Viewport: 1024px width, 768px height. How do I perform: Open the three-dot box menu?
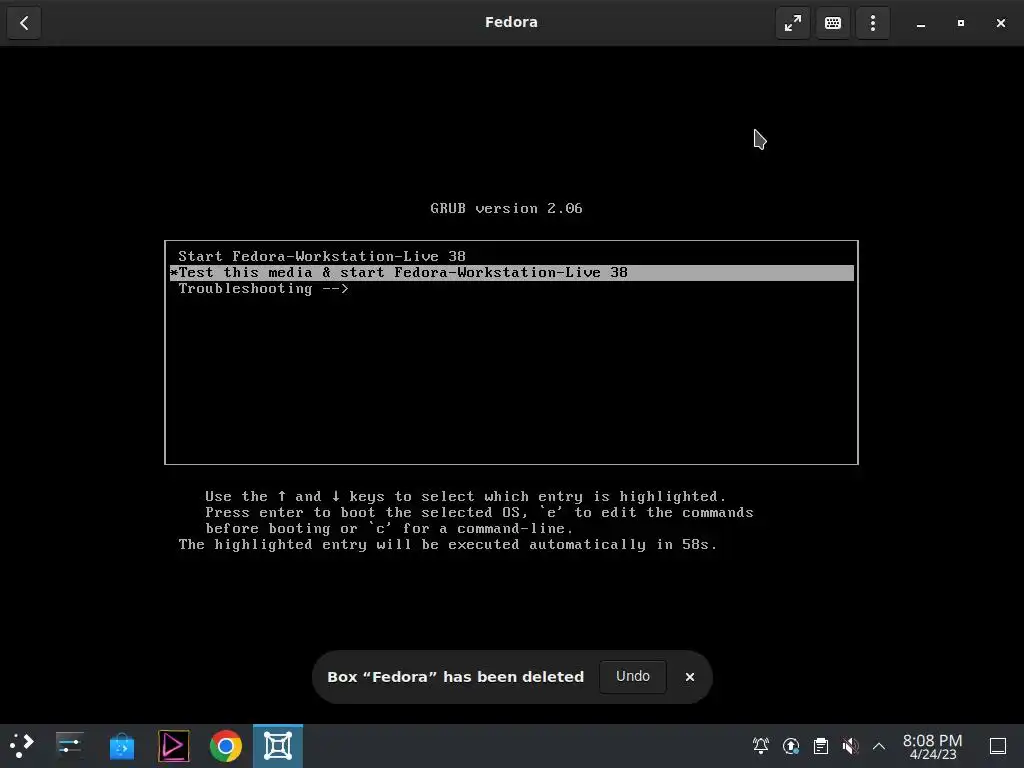tap(872, 23)
